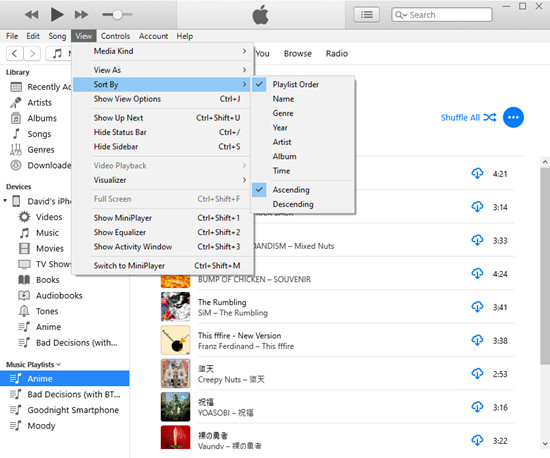Download YOASOBI song from cloud

pos(477,407)
